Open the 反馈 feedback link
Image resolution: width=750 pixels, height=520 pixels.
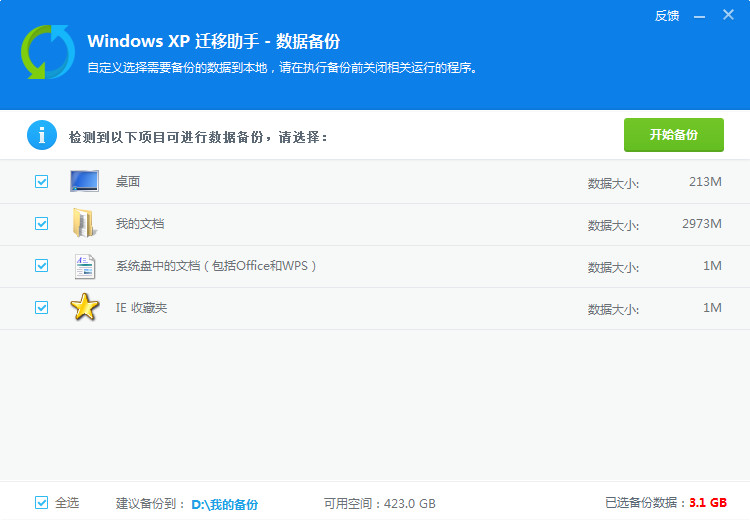click(667, 16)
